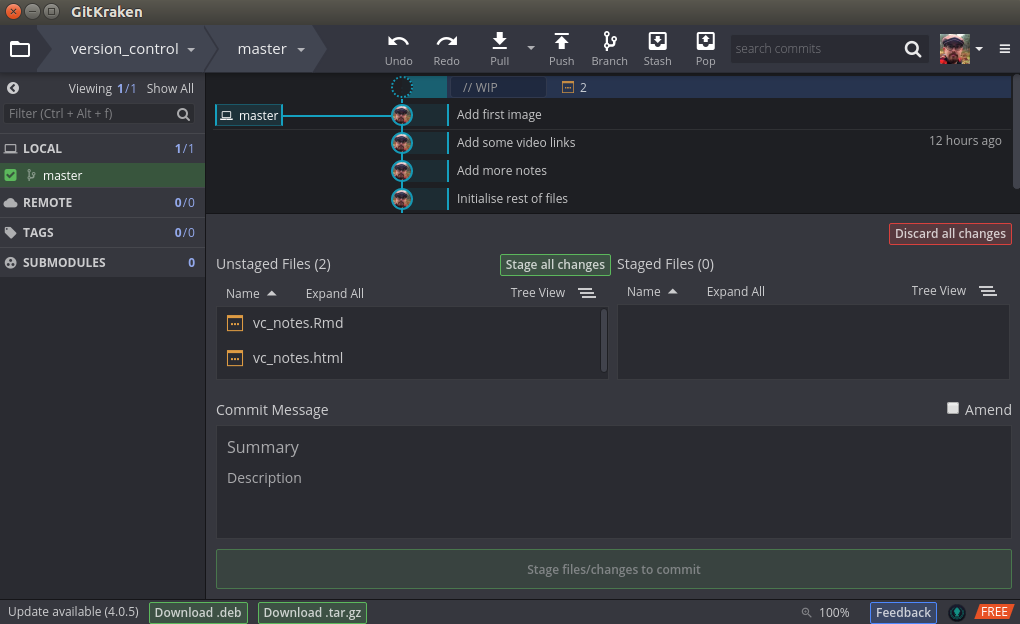Click Download .tar.gz button
The height and width of the screenshot is (624, 1020).
tap(312, 612)
